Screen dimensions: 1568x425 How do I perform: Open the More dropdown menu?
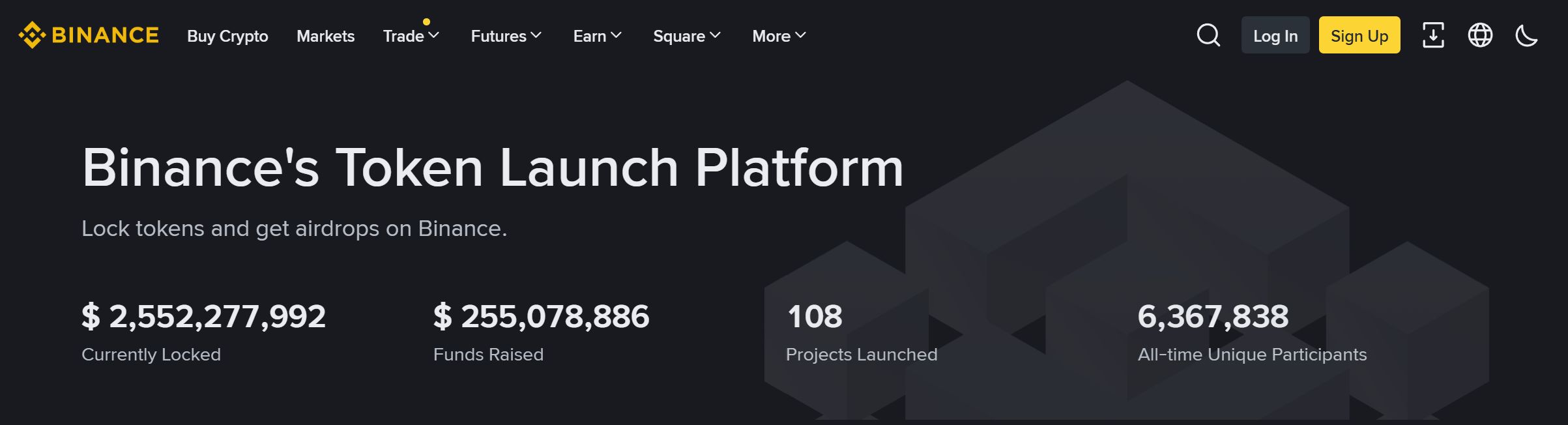[x=779, y=36]
